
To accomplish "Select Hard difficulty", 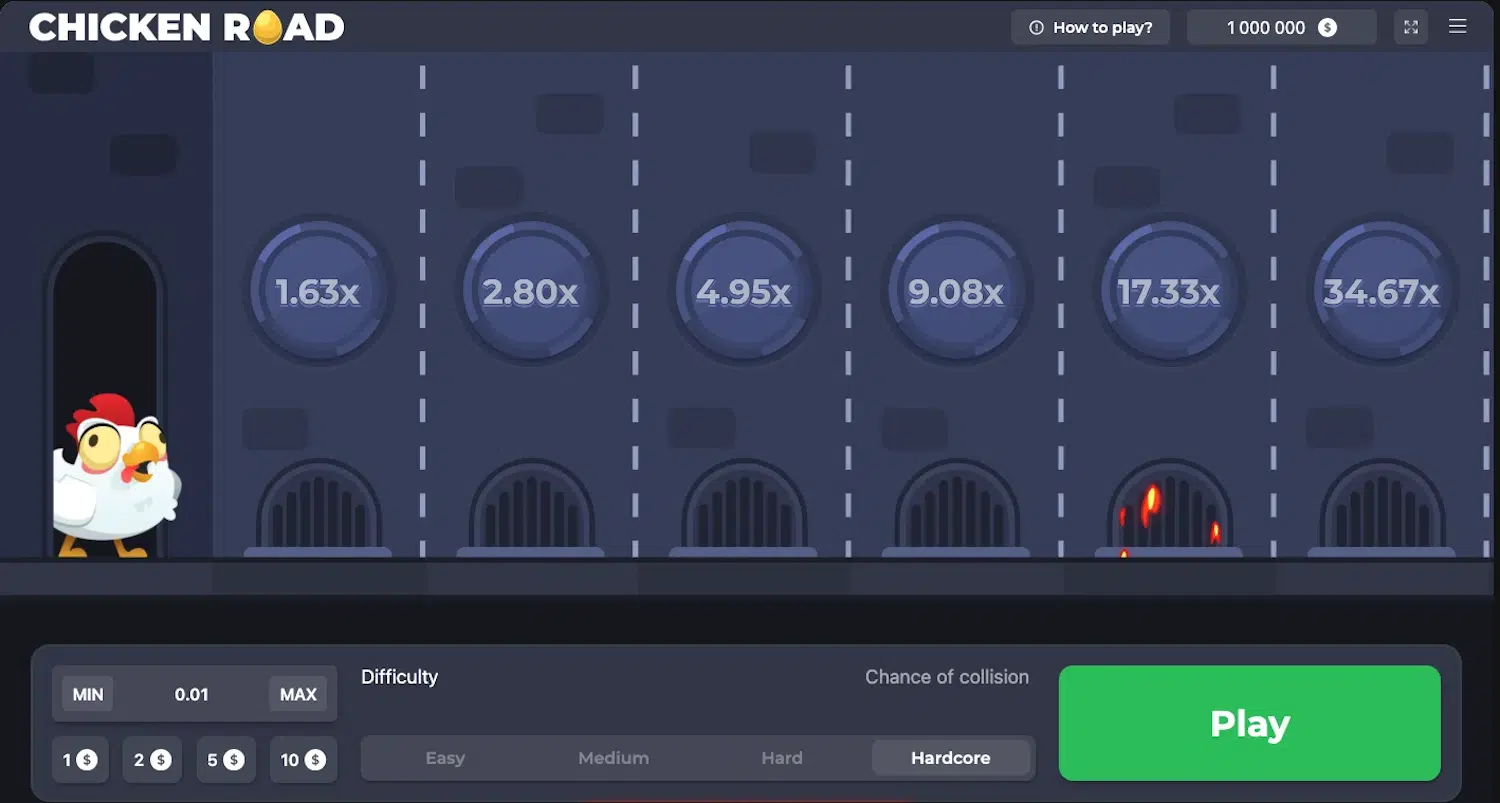I will coord(782,758).
